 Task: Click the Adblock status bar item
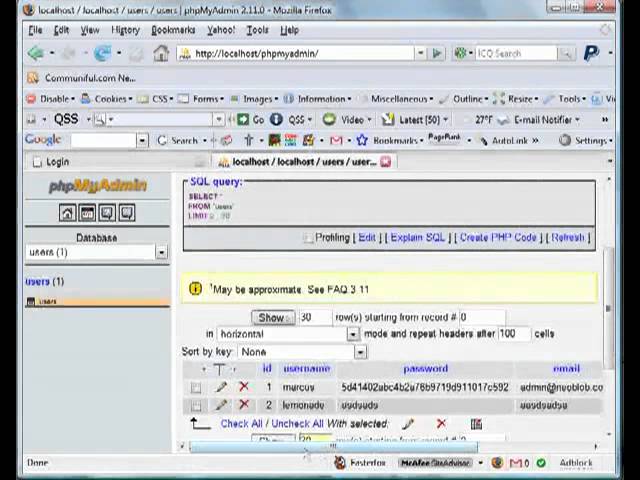[x=576, y=463]
